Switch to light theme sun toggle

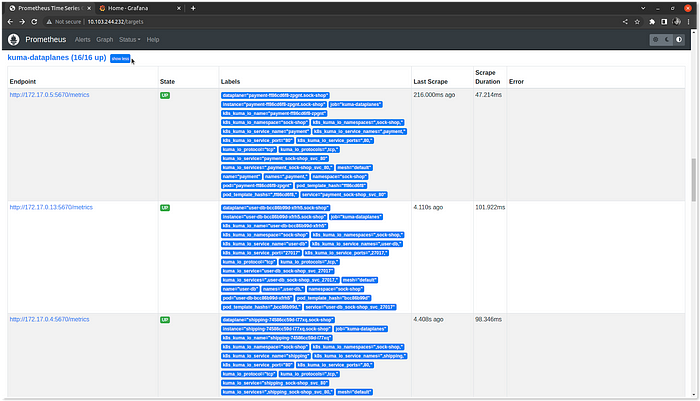(657, 39)
